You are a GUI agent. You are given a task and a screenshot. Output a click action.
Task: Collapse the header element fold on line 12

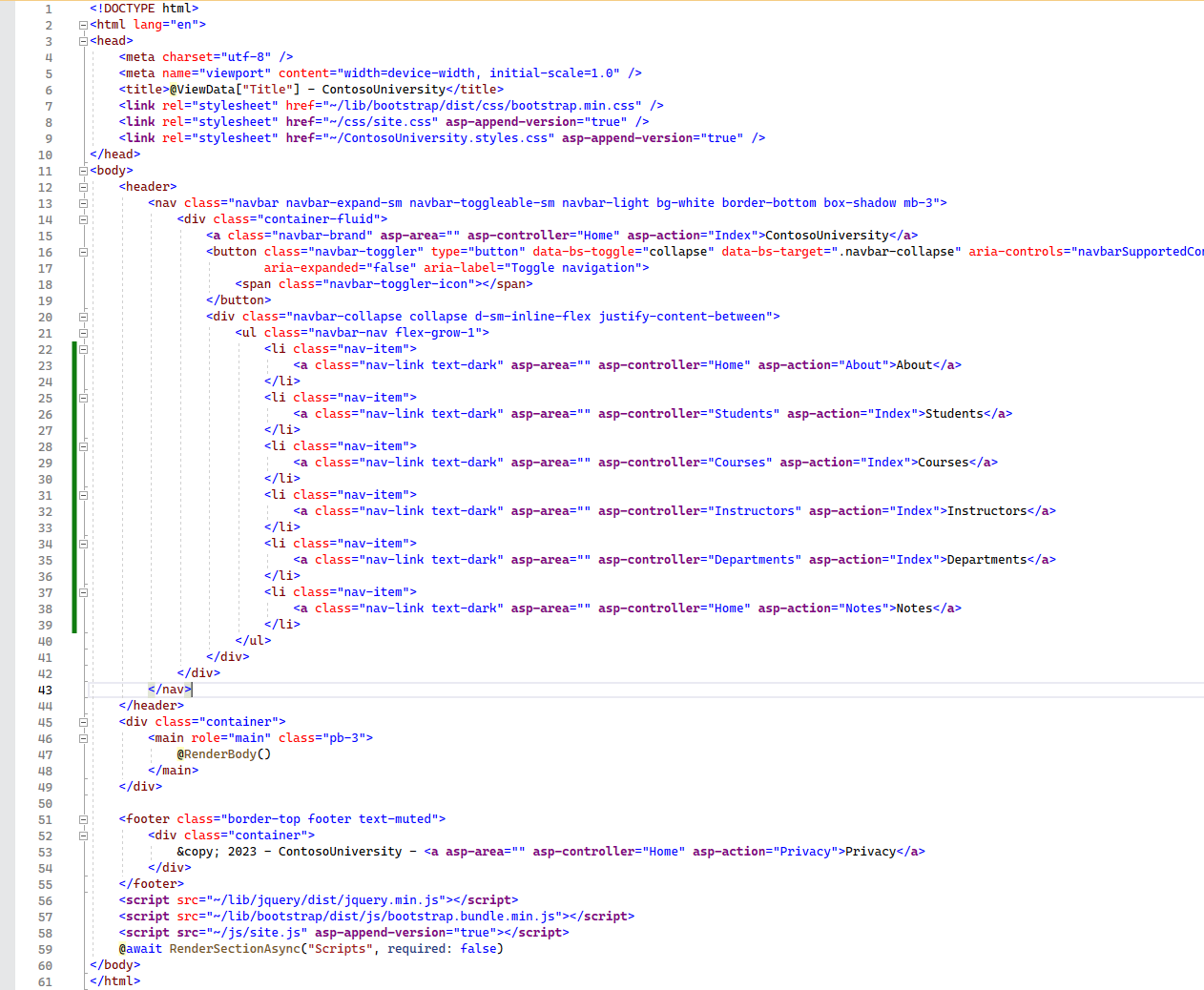click(83, 187)
